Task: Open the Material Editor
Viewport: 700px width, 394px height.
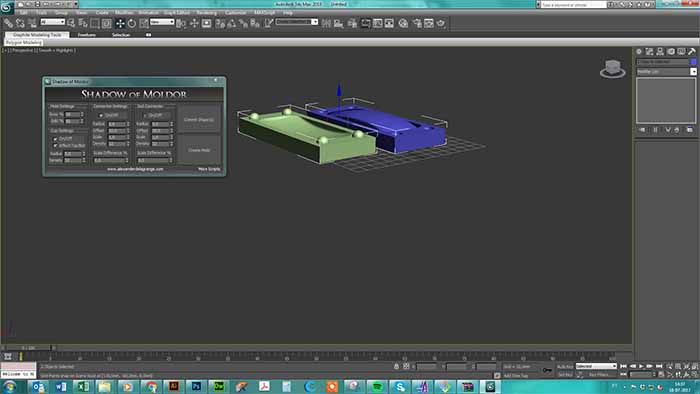Action: pos(403,23)
